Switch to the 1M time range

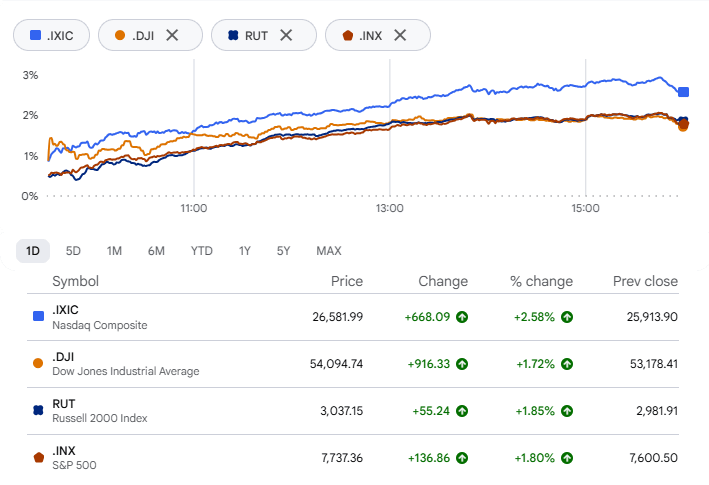pos(114,251)
